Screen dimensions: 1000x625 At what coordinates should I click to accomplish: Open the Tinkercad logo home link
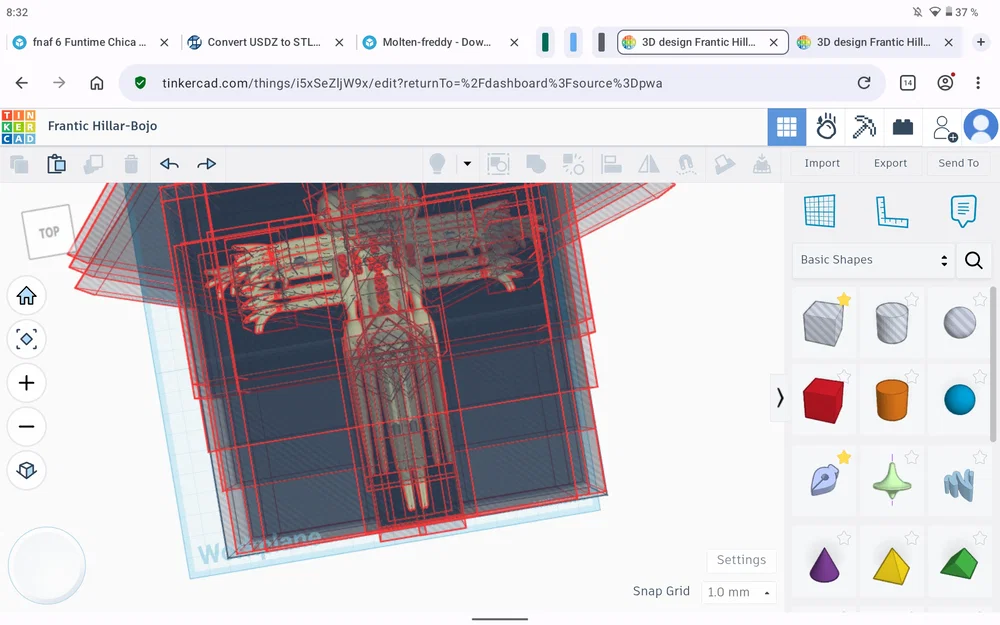click(x=18, y=126)
